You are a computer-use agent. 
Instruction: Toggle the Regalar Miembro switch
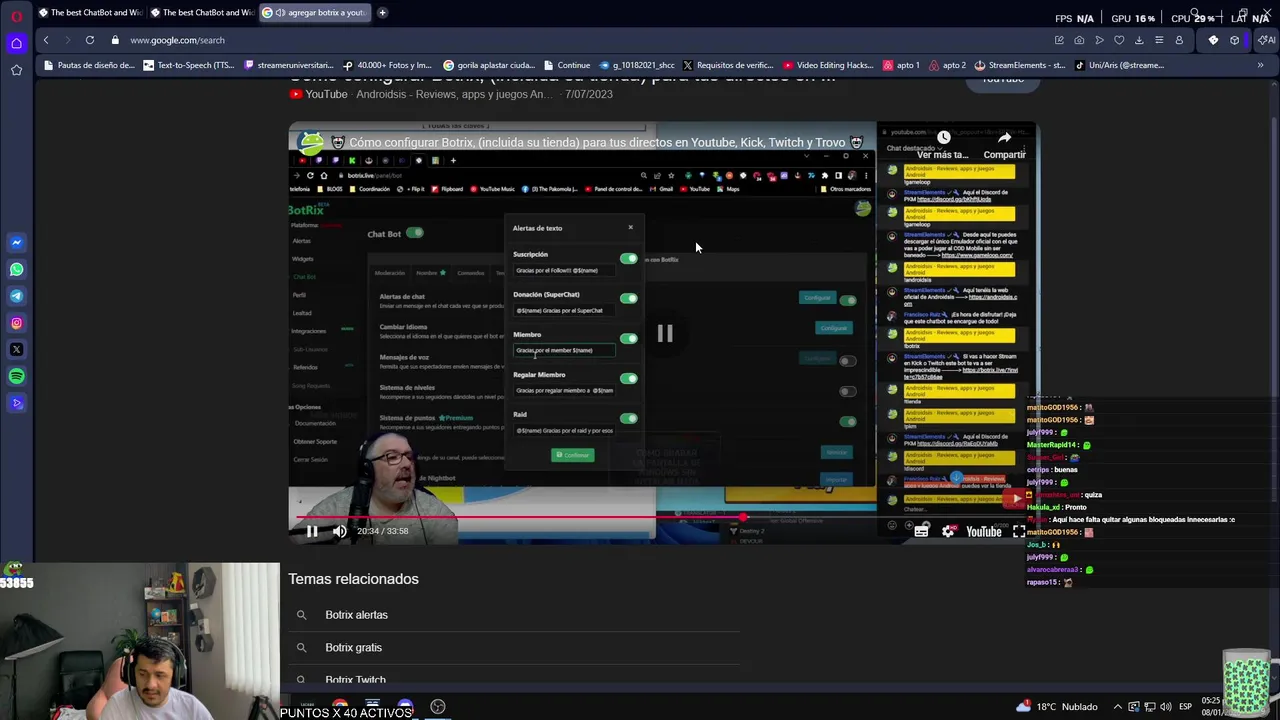pos(628,378)
